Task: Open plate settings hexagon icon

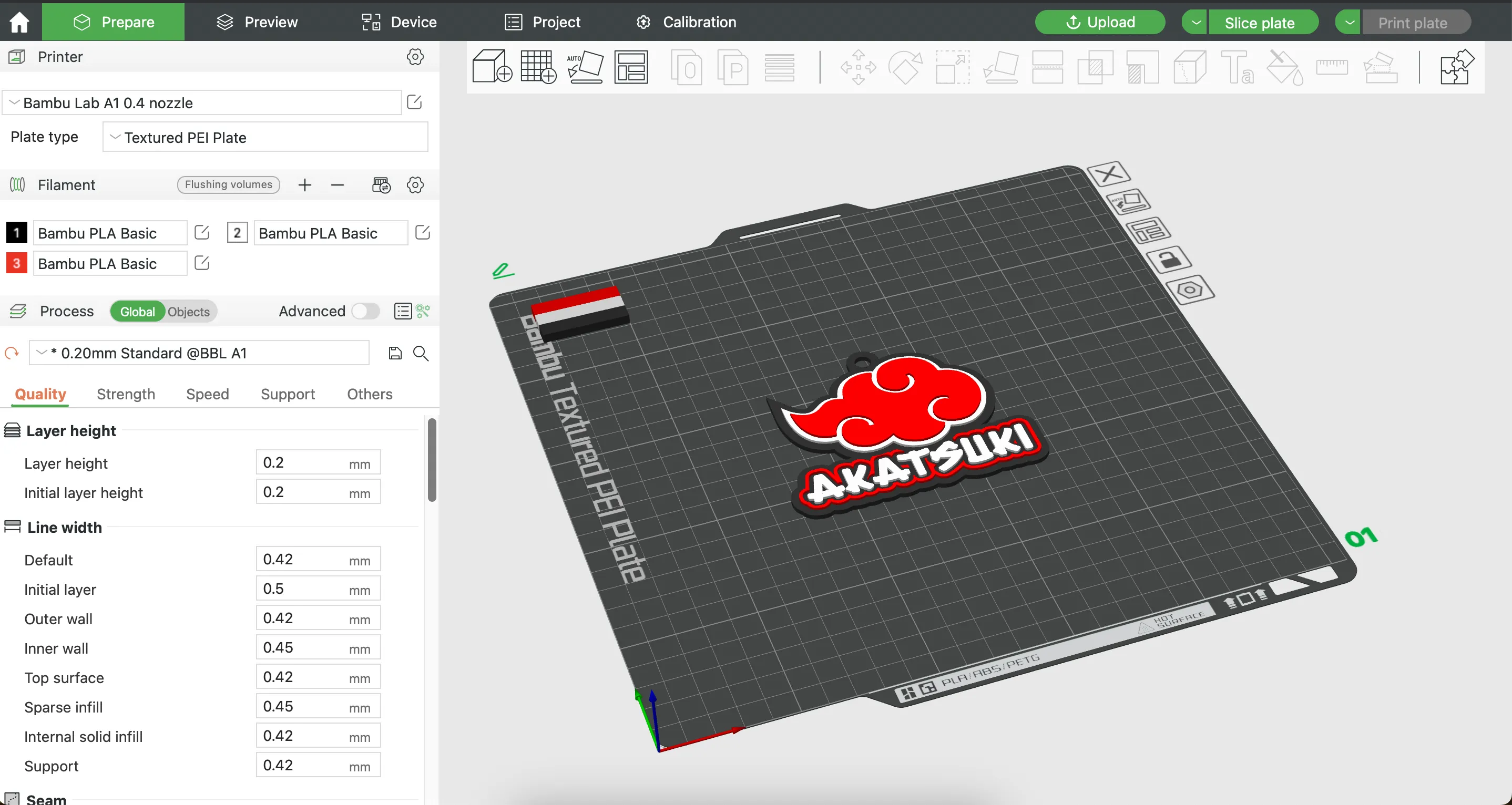Action: pyautogui.click(x=1190, y=290)
